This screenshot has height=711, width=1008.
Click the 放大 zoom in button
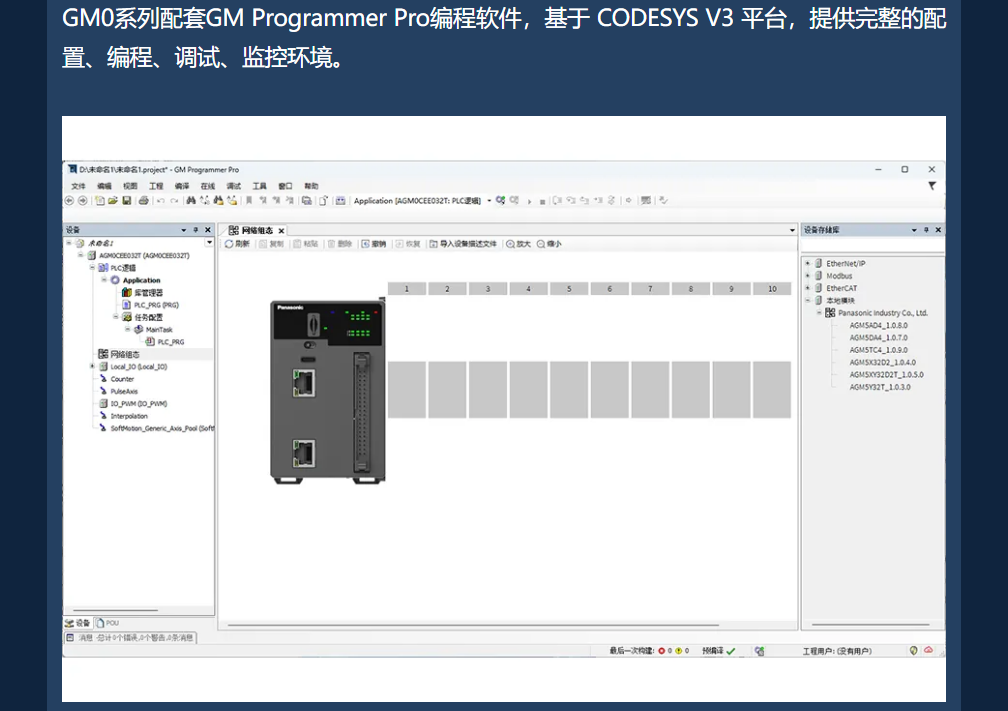tap(518, 244)
